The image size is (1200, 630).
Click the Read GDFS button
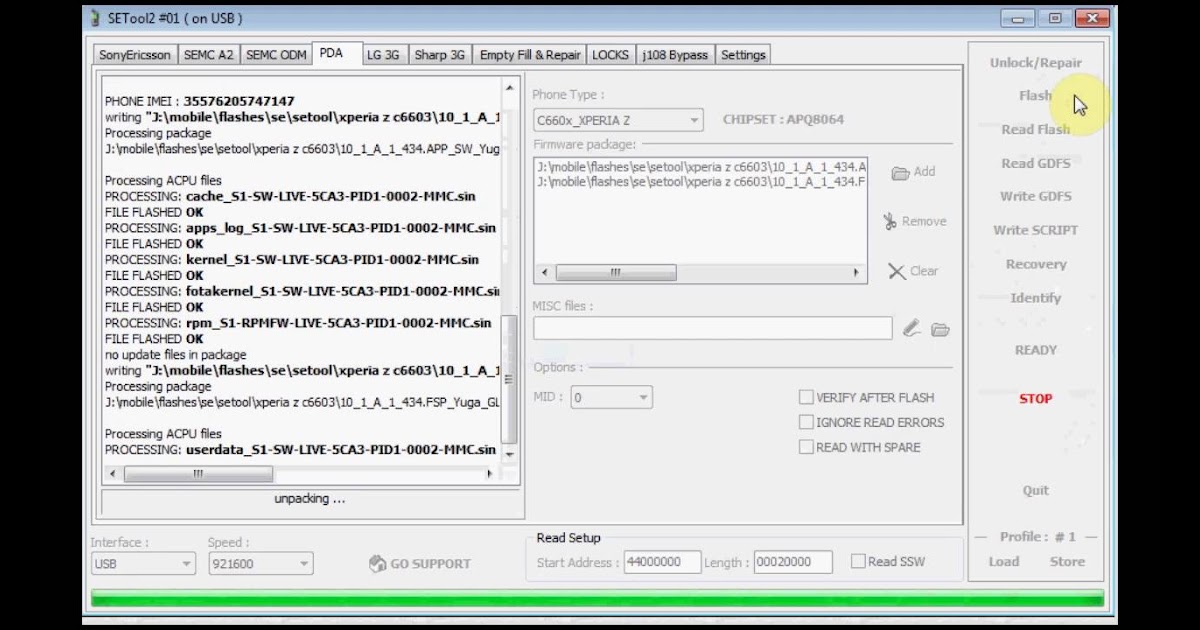1036,163
